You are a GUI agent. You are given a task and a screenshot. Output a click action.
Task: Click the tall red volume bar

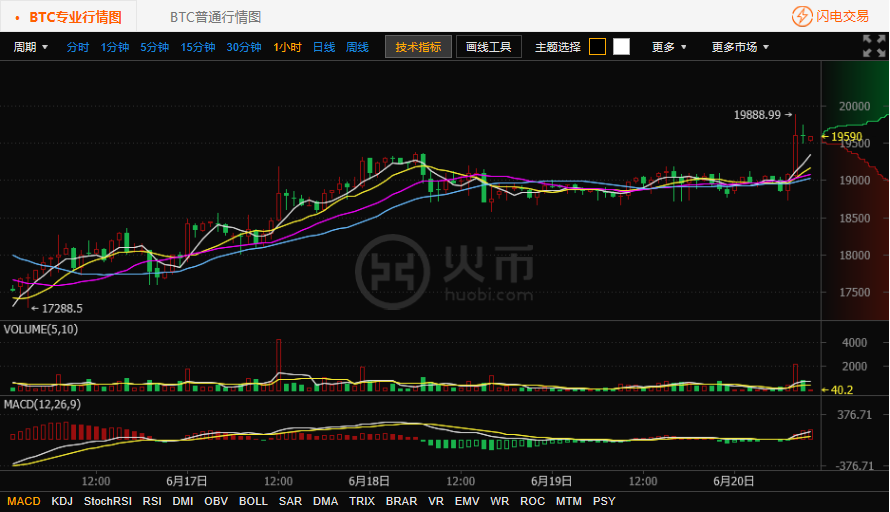coord(279,366)
